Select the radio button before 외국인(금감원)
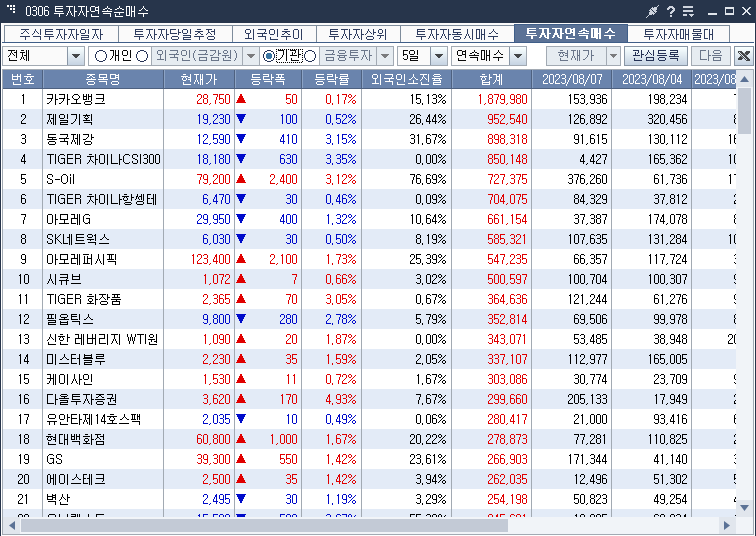The width and height of the screenshot is (756, 536). pos(142,56)
